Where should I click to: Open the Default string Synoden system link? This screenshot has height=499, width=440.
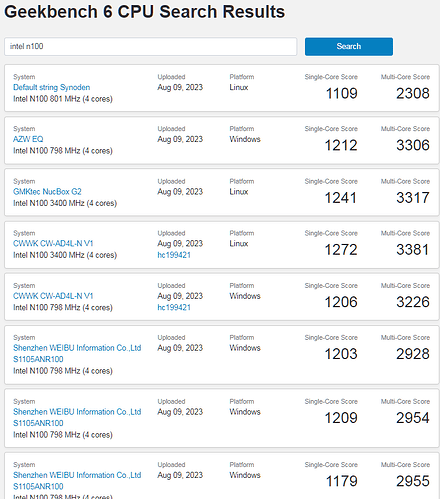(x=52, y=87)
